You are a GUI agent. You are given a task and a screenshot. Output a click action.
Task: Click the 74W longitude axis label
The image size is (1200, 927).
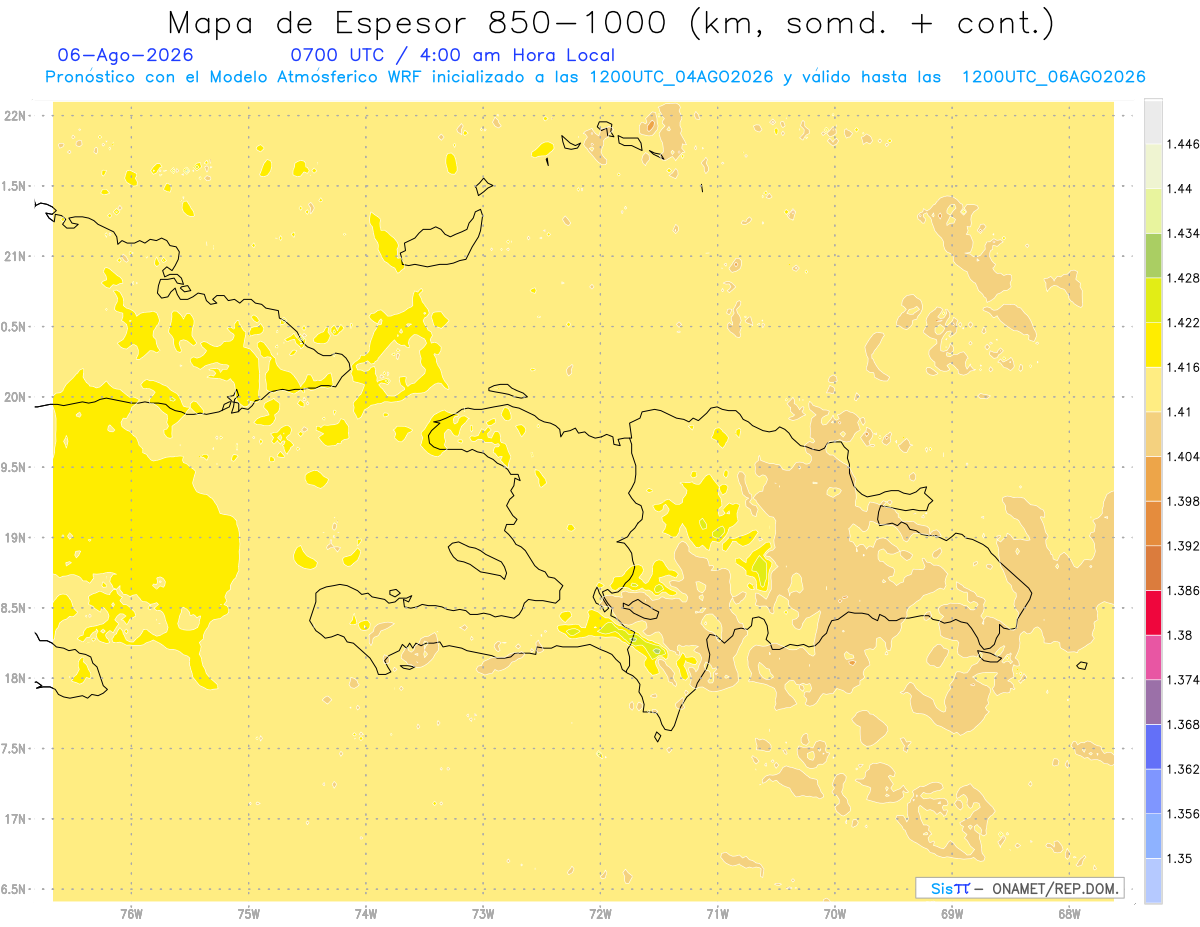click(x=366, y=914)
